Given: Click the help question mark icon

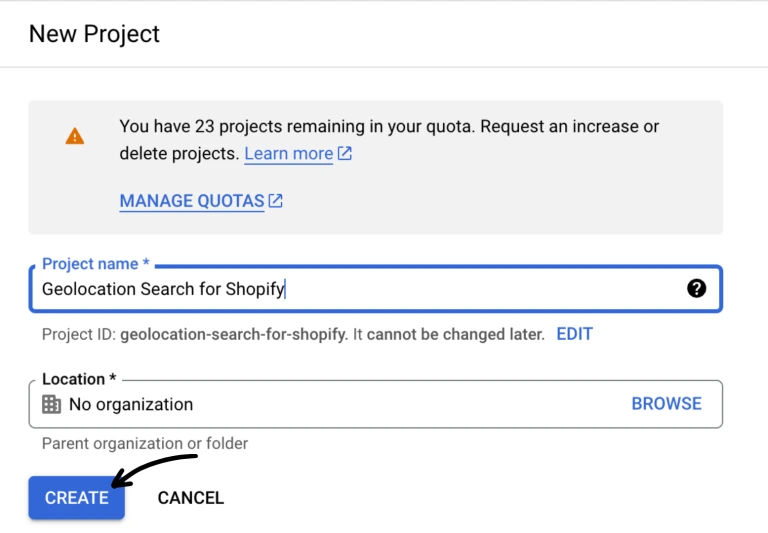Looking at the screenshot, I should point(697,288).
